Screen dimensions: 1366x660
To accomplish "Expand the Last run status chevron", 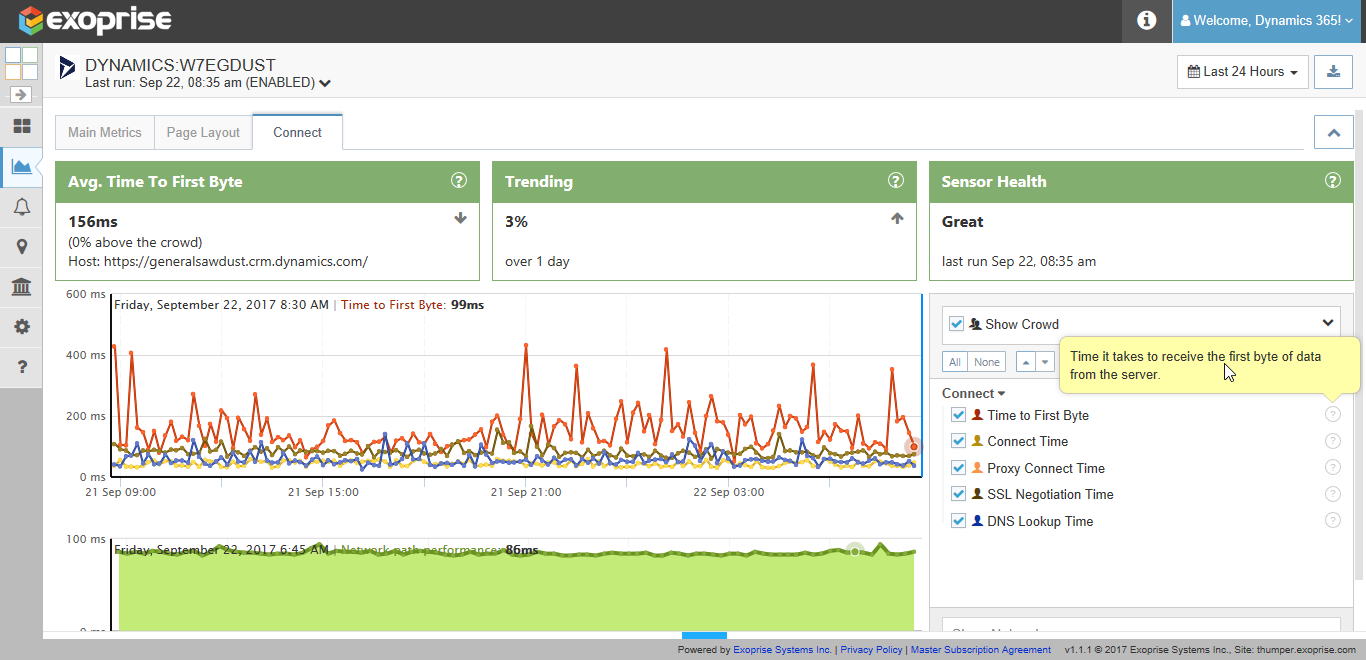I will pos(325,83).
